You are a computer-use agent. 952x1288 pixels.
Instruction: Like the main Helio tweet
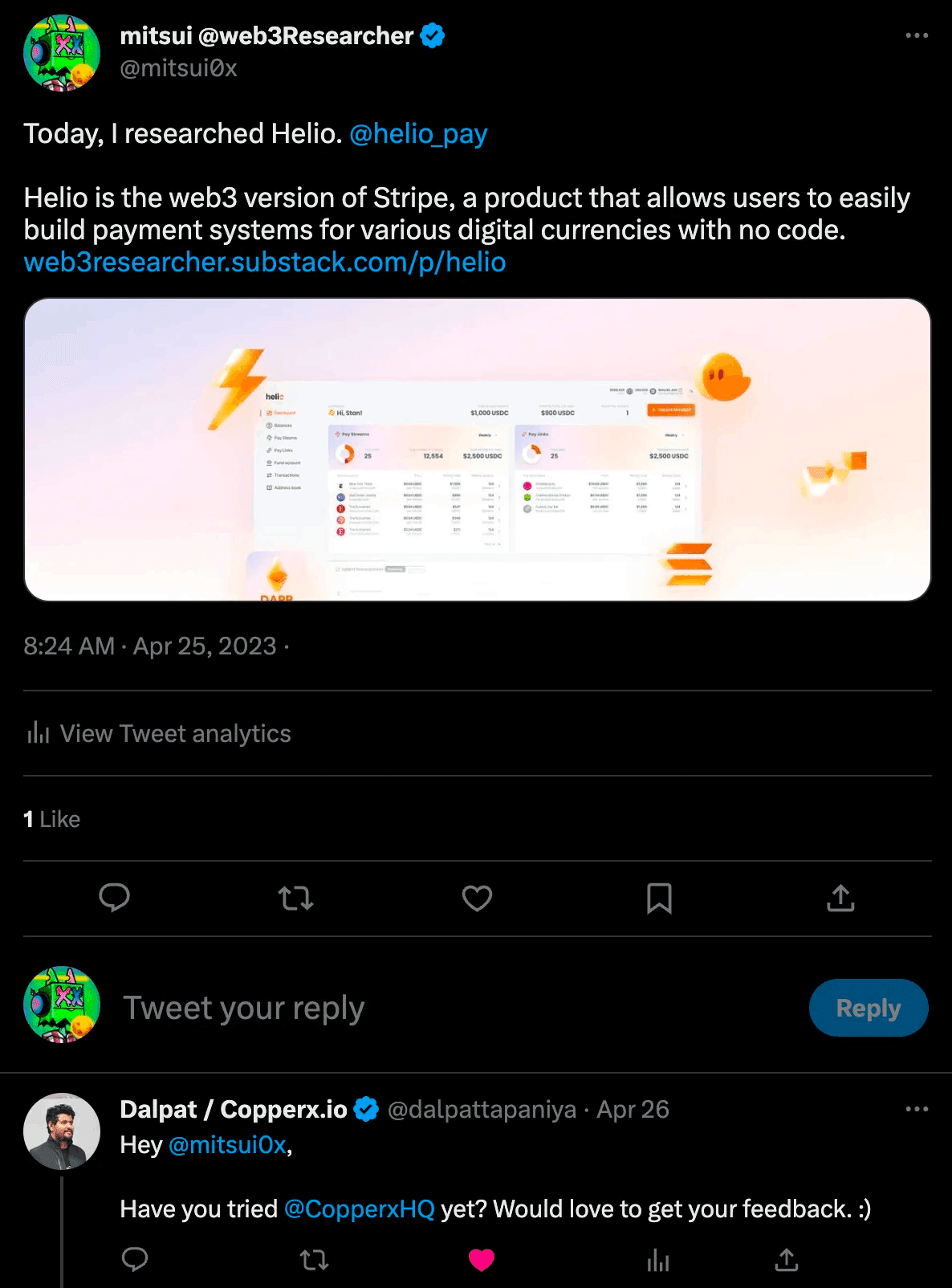coord(477,898)
